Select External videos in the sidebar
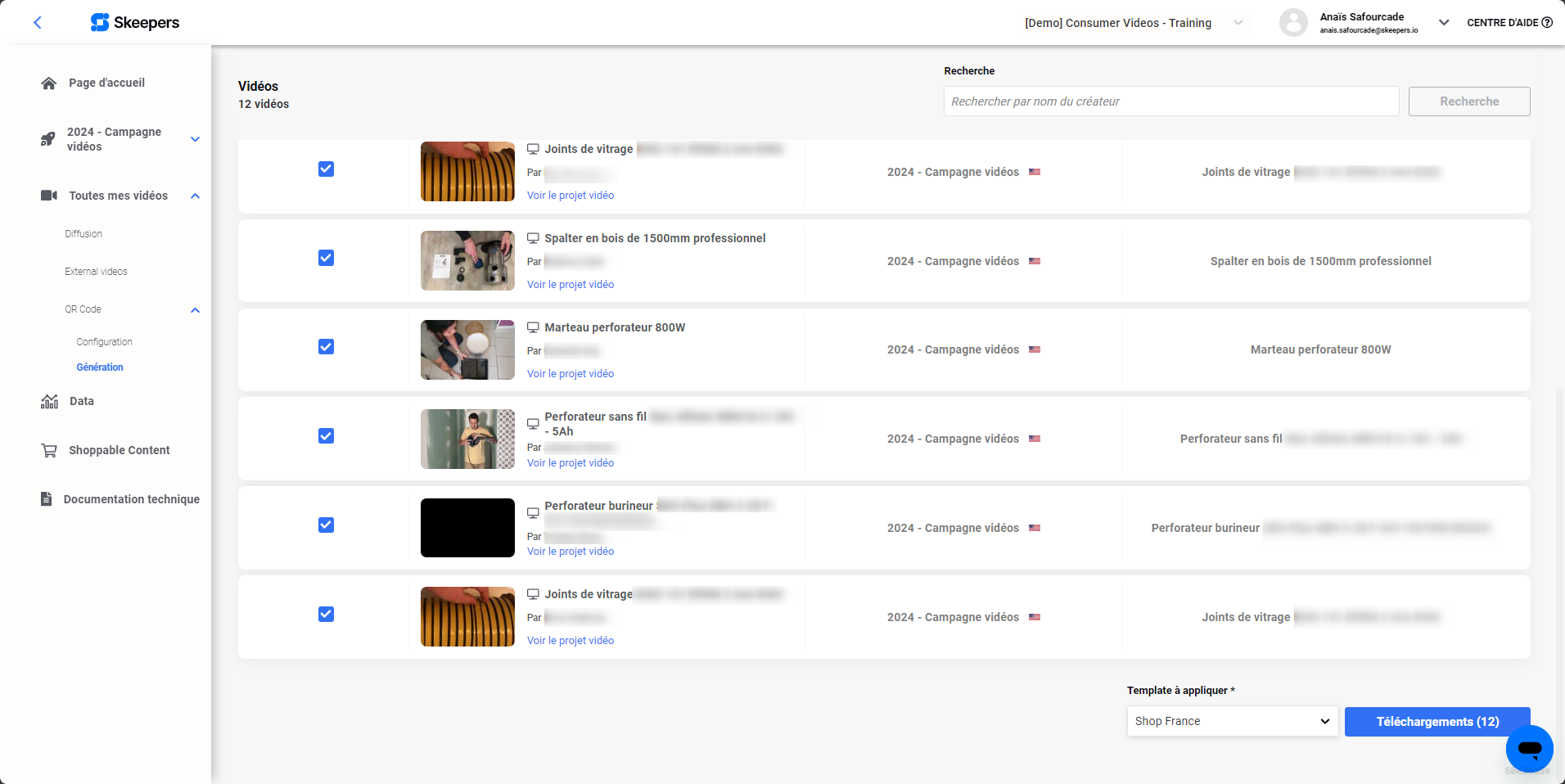This screenshot has width=1565, height=784. (96, 272)
